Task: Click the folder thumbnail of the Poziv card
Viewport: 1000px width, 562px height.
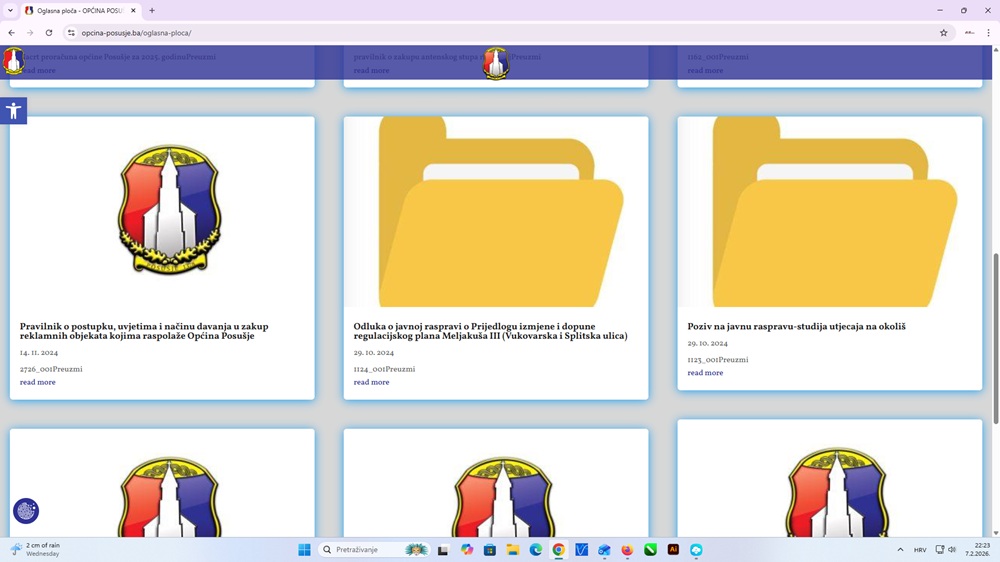Action: pos(830,212)
